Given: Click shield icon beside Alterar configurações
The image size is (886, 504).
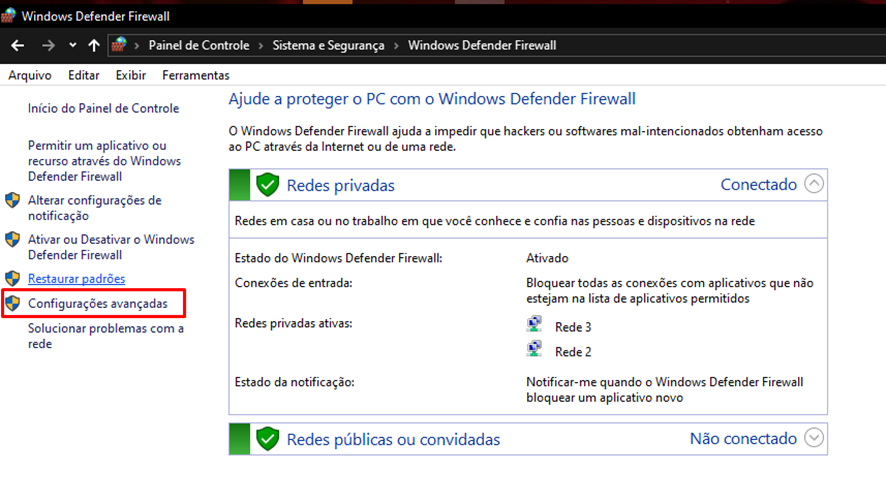Looking at the screenshot, I should coord(12,200).
